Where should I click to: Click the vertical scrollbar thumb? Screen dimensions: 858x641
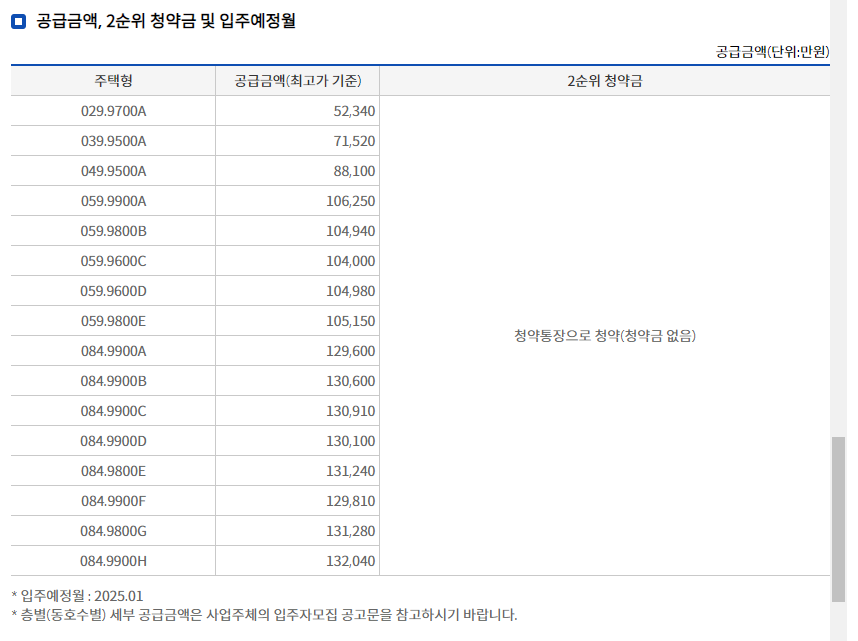pos(838,519)
